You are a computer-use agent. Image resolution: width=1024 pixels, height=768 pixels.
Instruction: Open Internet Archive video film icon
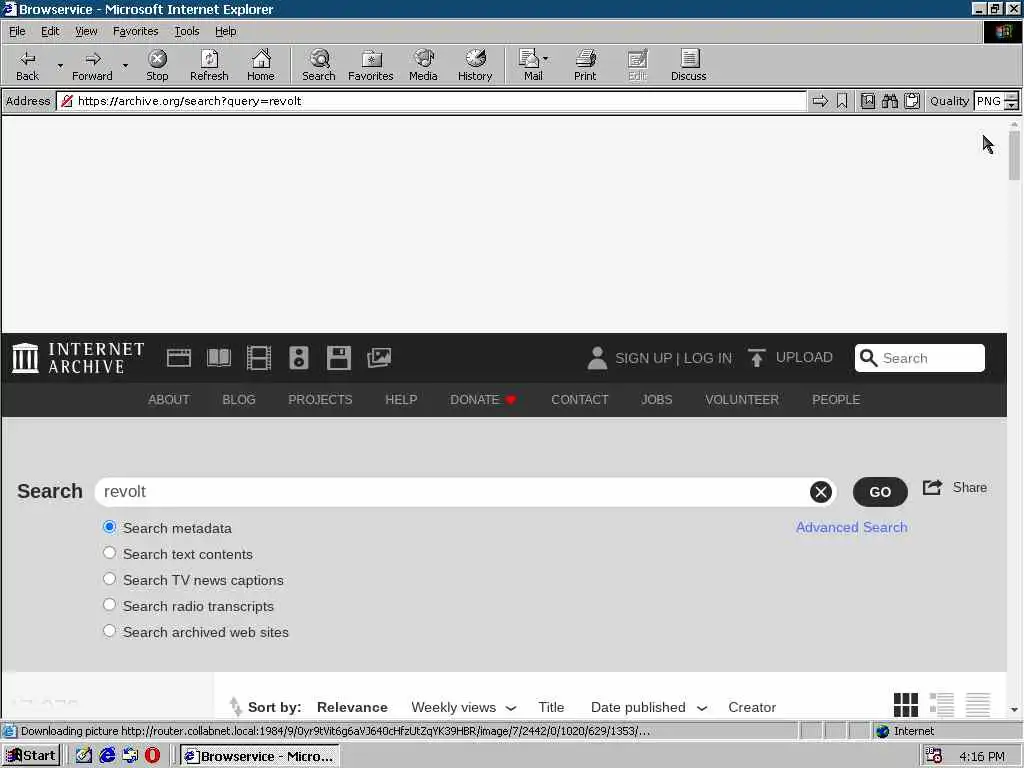coord(259,358)
